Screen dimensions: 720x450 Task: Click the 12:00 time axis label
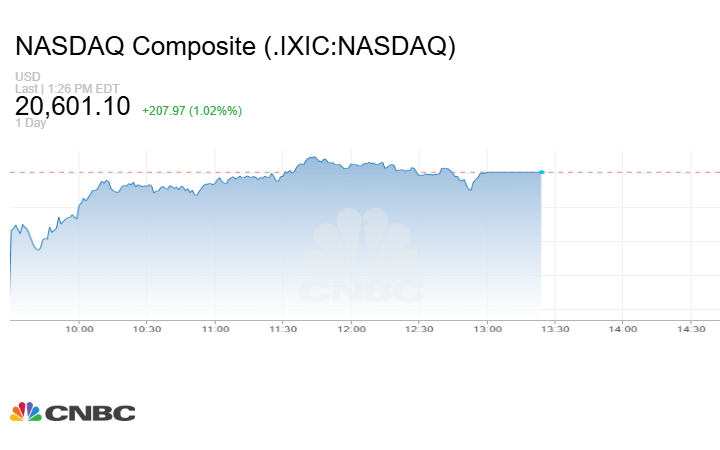pos(351,329)
